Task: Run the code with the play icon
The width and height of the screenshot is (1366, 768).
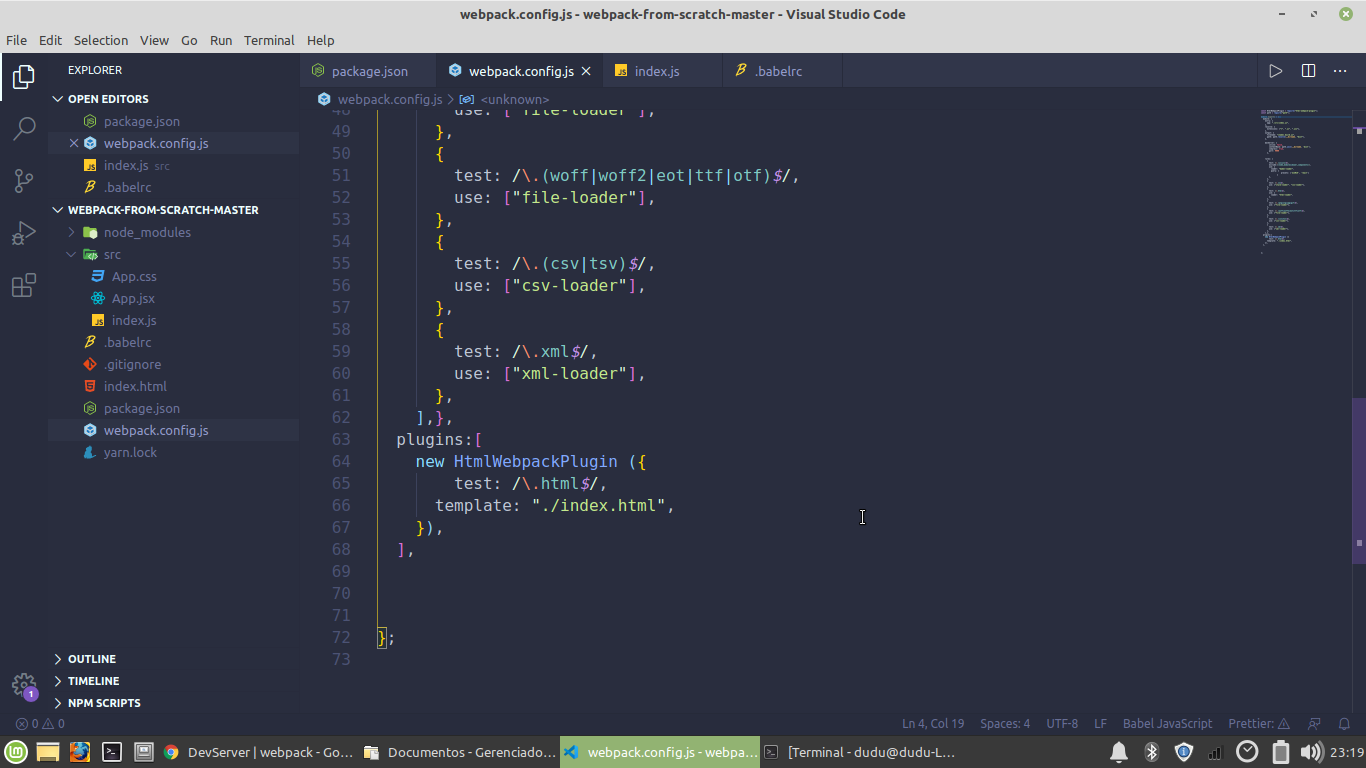Action: click(x=1275, y=71)
